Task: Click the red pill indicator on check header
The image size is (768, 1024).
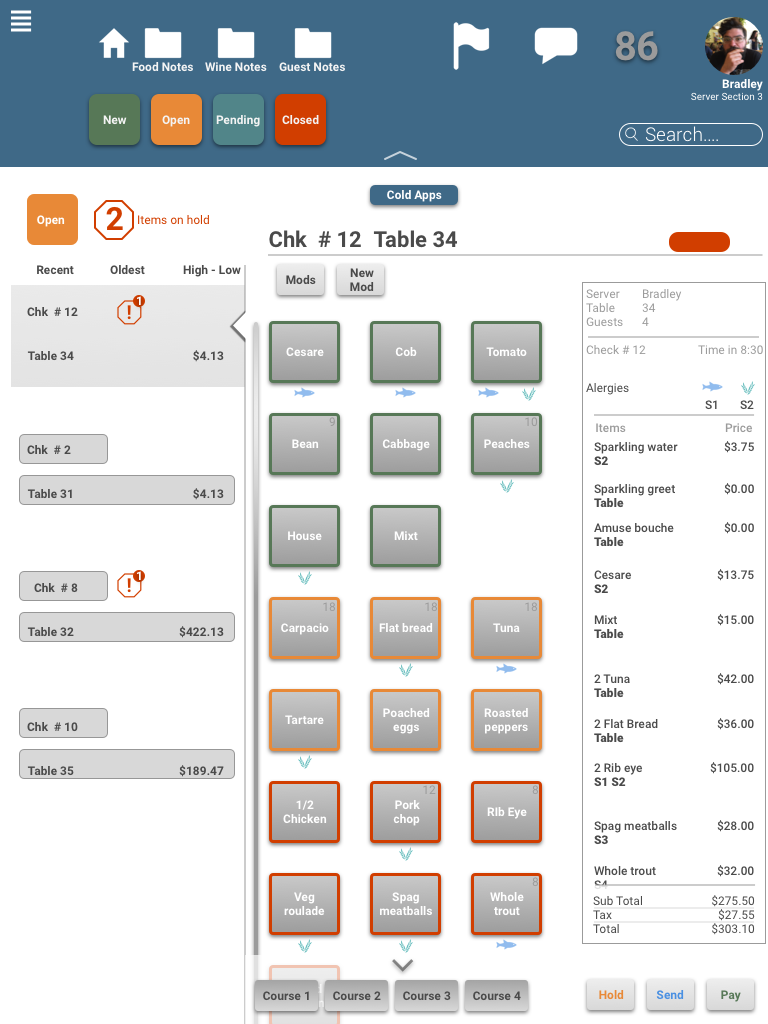Action: [x=699, y=242]
